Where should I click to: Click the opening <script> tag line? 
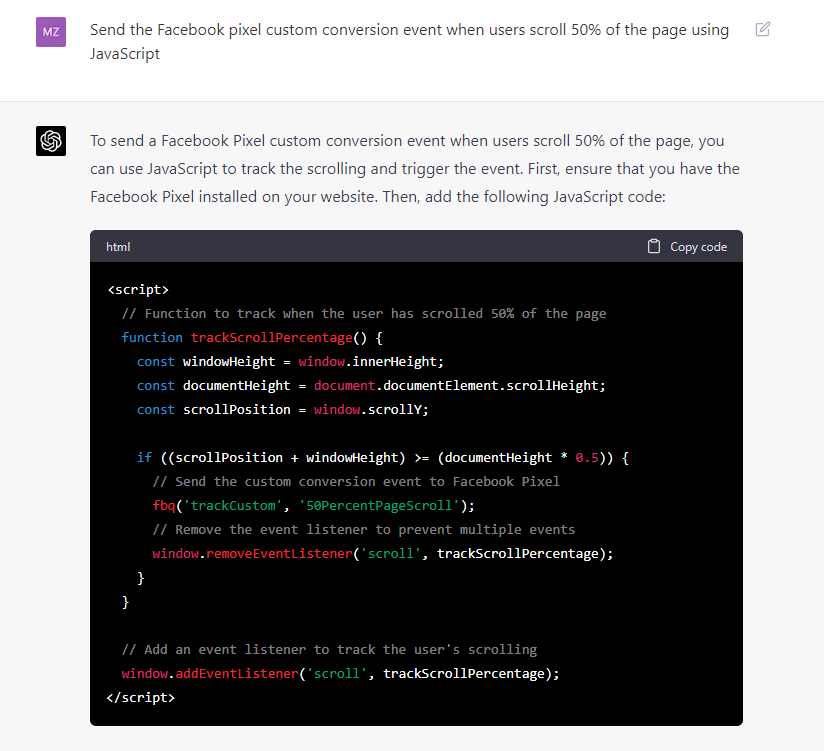coord(138,290)
